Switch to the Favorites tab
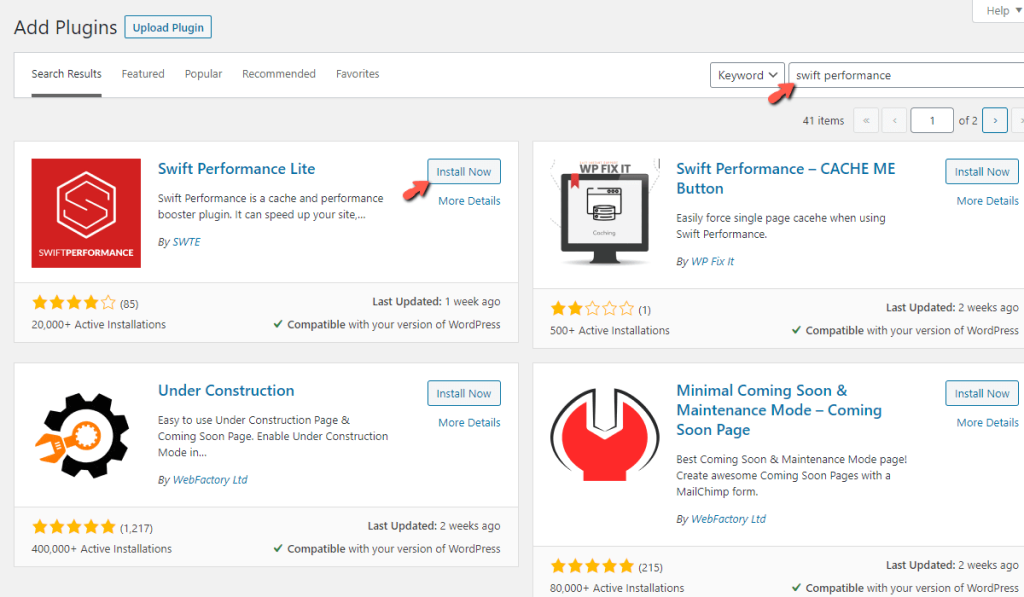The image size is (1024, 597). coord(357,74)
